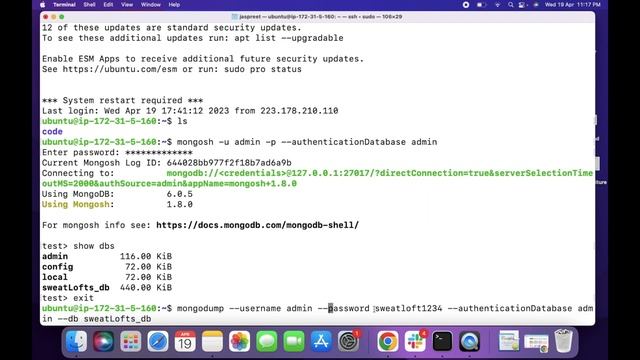The width and height of the screenshot is (640, 360).
Task: Switch to Terminal in the dock
Action: pos(442,341)
